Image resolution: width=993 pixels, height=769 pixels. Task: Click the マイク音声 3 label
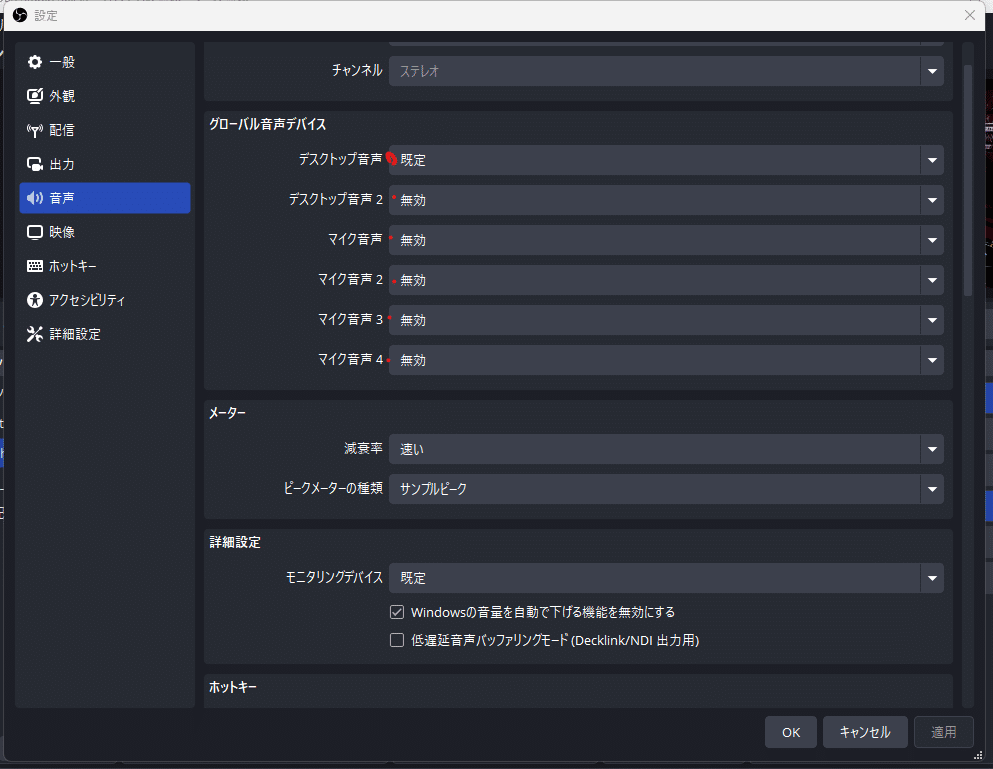(x=350, y=319)
